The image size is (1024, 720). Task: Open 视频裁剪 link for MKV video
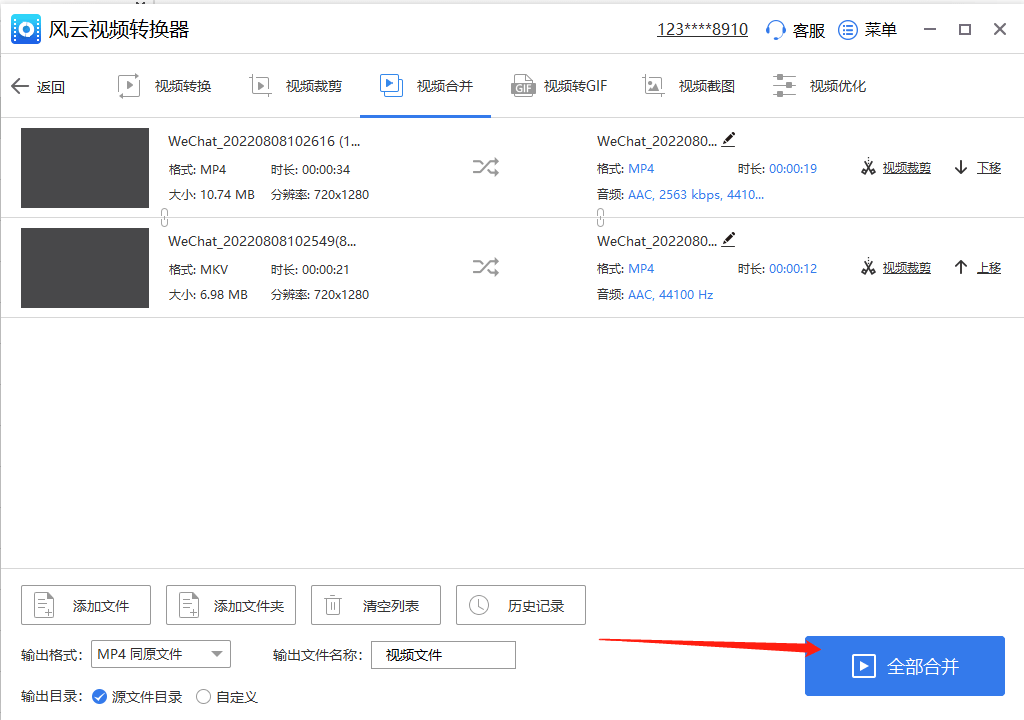(906, 268)
